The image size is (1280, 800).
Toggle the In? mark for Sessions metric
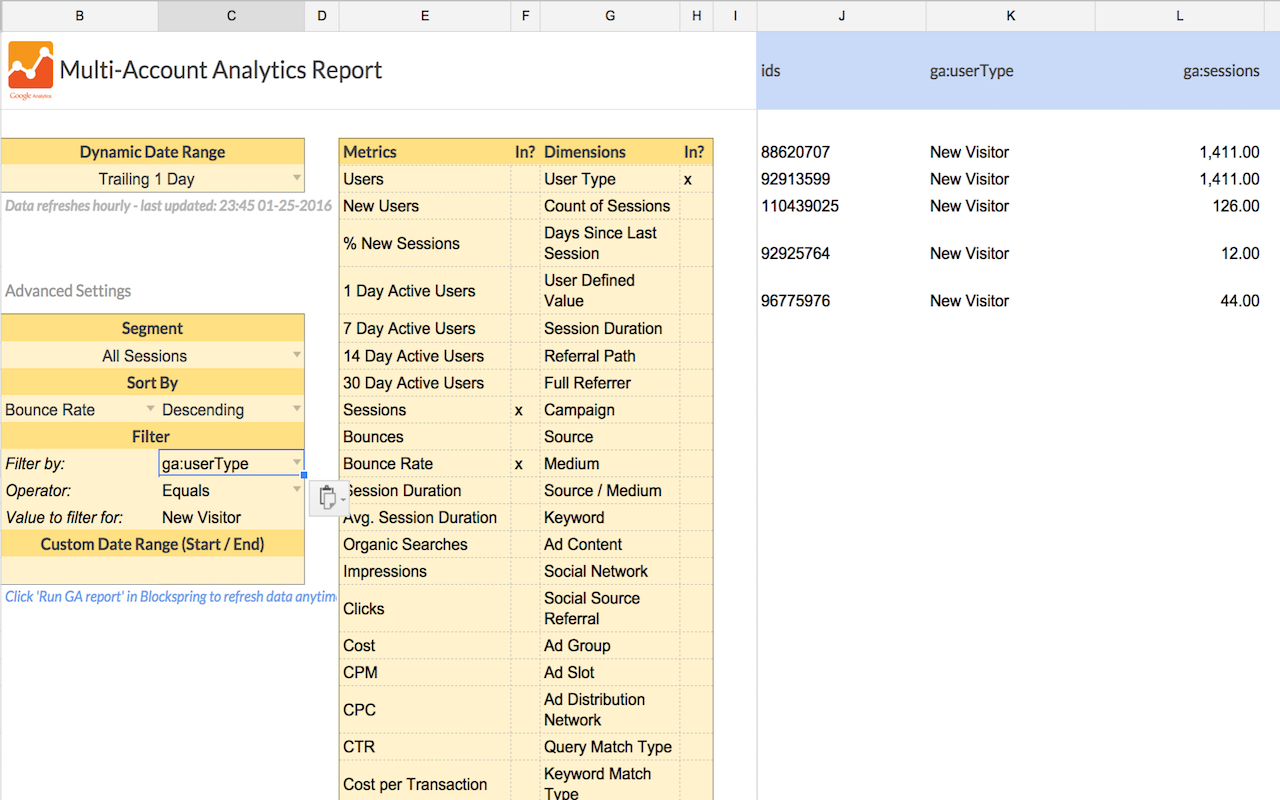point(522,409)
